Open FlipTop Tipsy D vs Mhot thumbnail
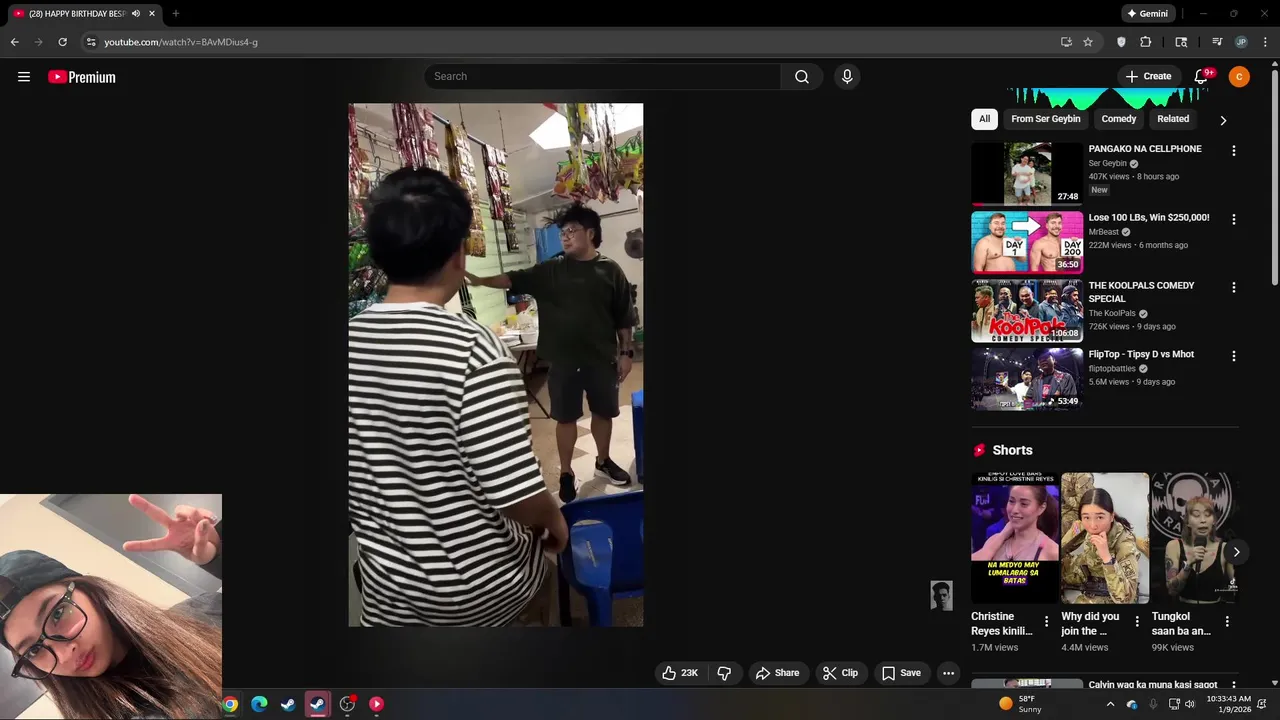1280x720 pixels. [1027, 379]
